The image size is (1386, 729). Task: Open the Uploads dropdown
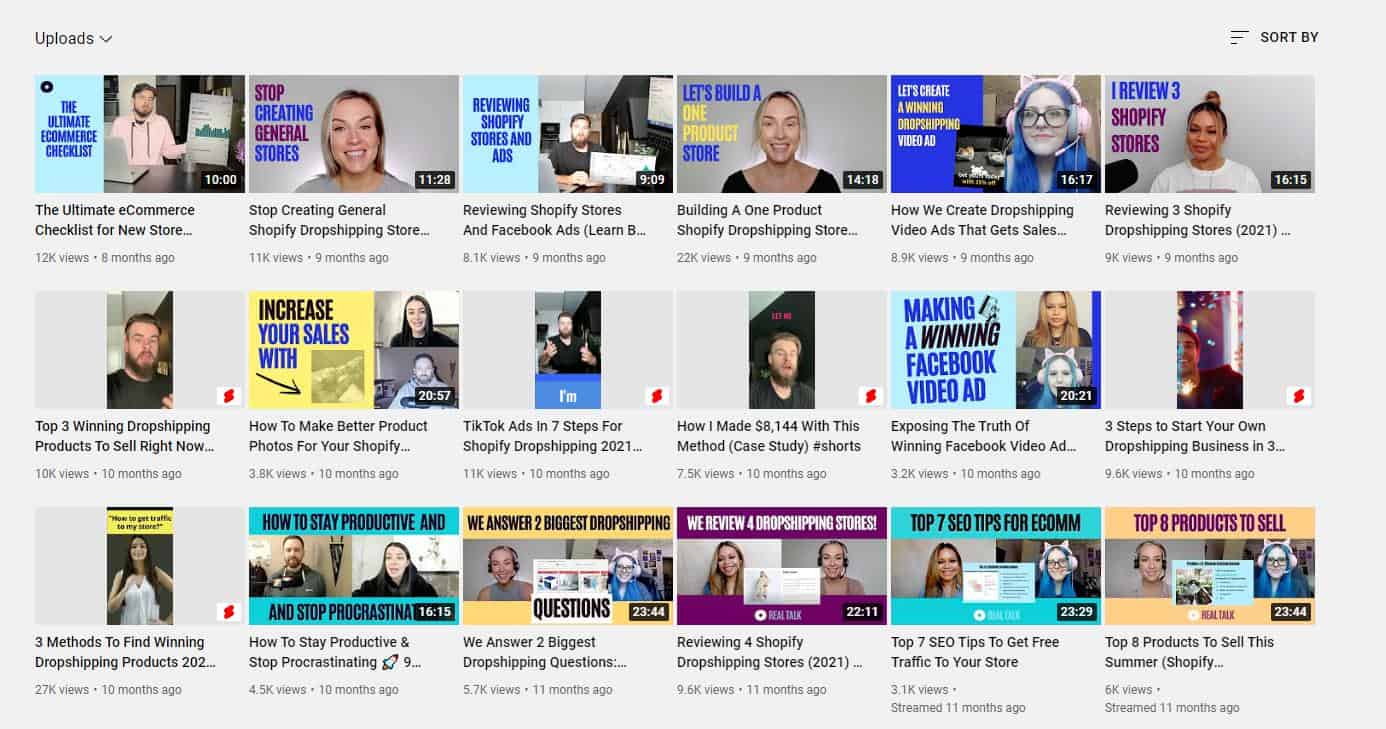(x=74, y=38)
